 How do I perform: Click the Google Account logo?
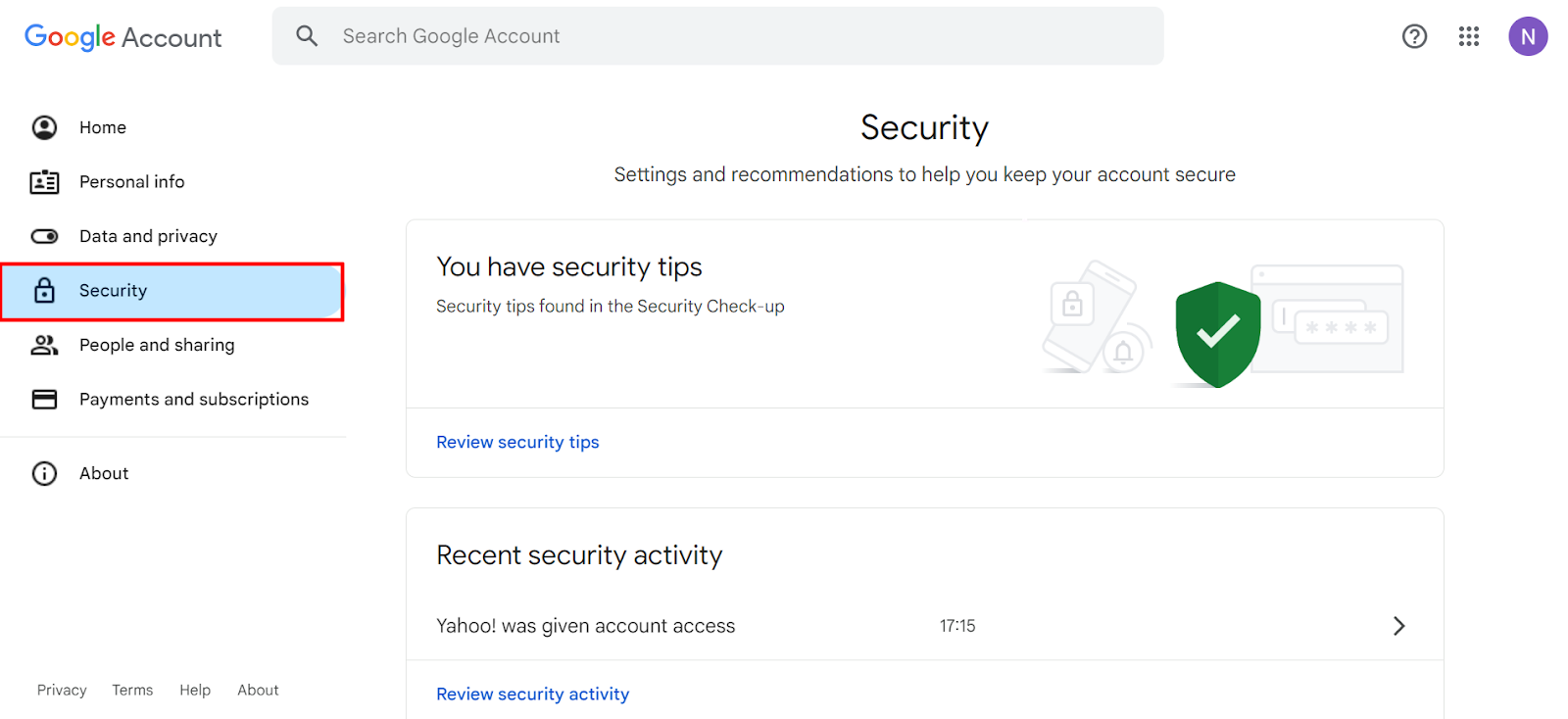pyautogui.click(x=123, y=37)
